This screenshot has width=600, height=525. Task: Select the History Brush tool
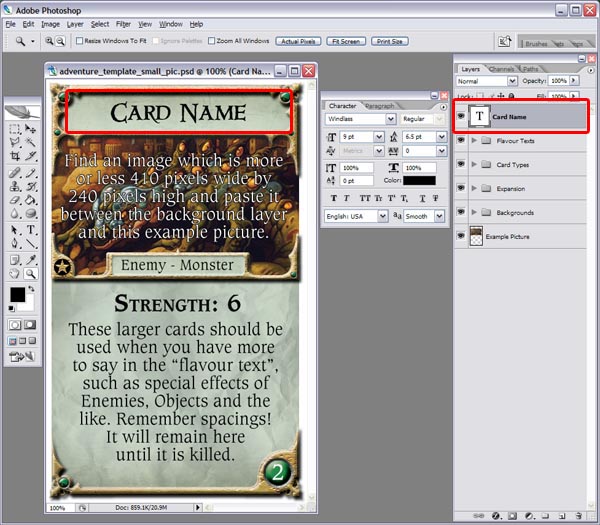(x=30, y=186)
